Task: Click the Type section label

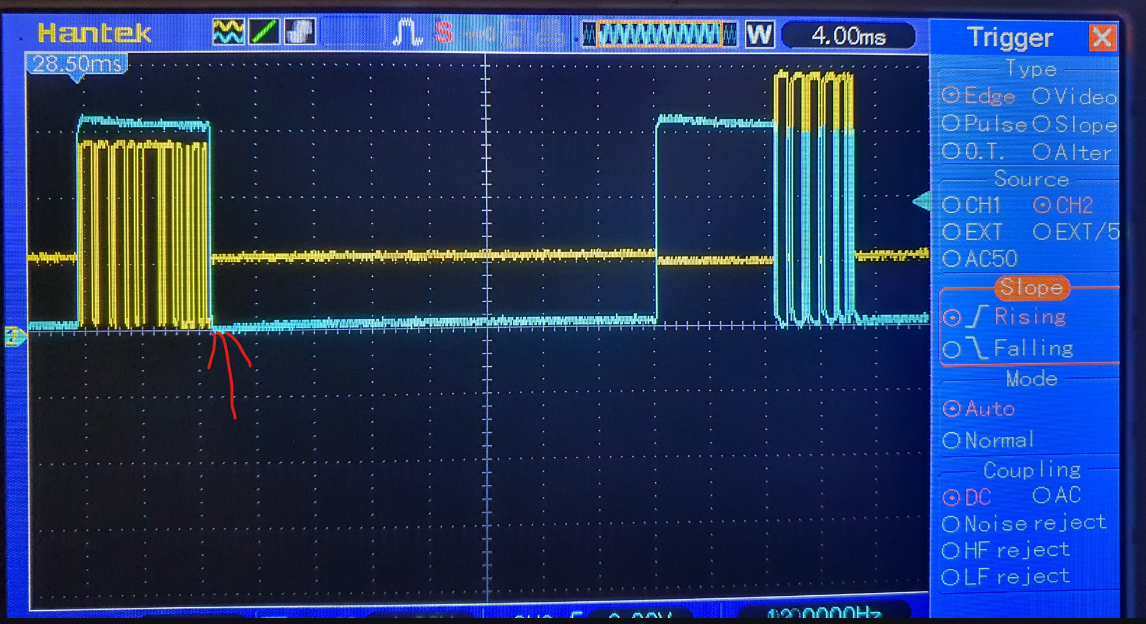Action: (x=1031, y=69)
